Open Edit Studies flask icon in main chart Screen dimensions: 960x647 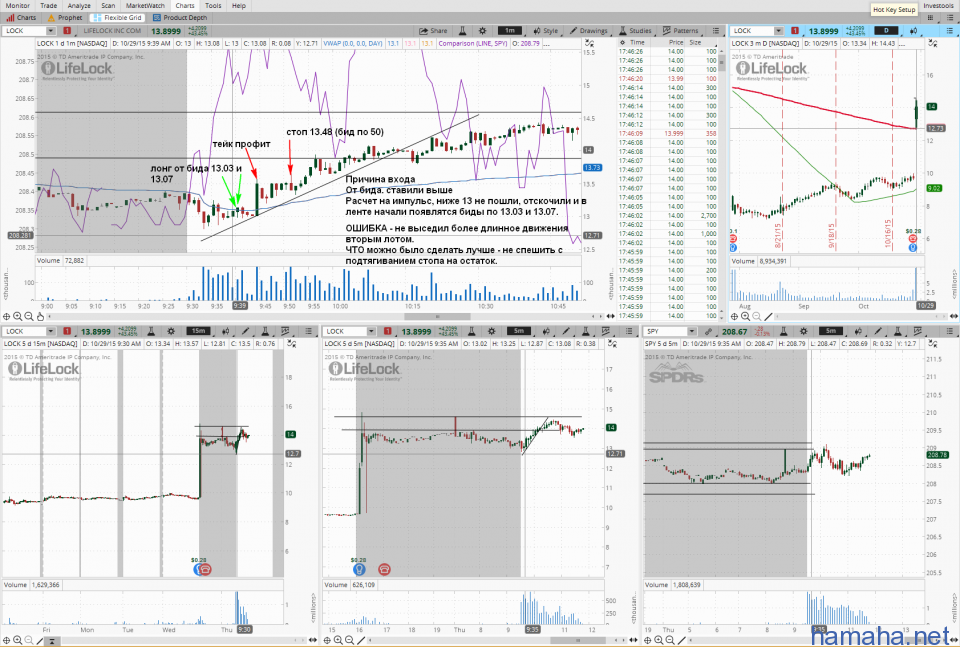coord(463,31)
